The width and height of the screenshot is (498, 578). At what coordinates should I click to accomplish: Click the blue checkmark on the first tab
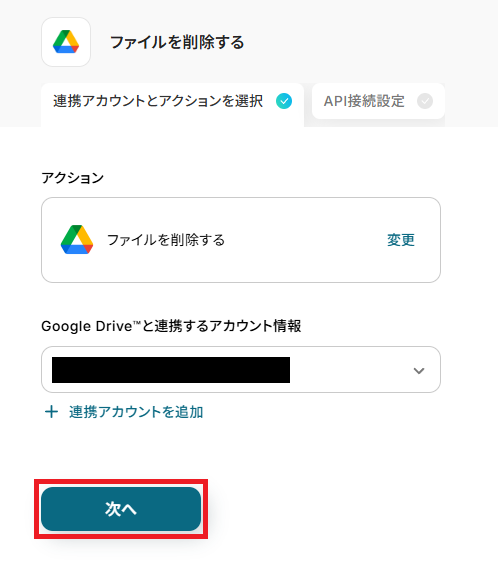(284, 101)
